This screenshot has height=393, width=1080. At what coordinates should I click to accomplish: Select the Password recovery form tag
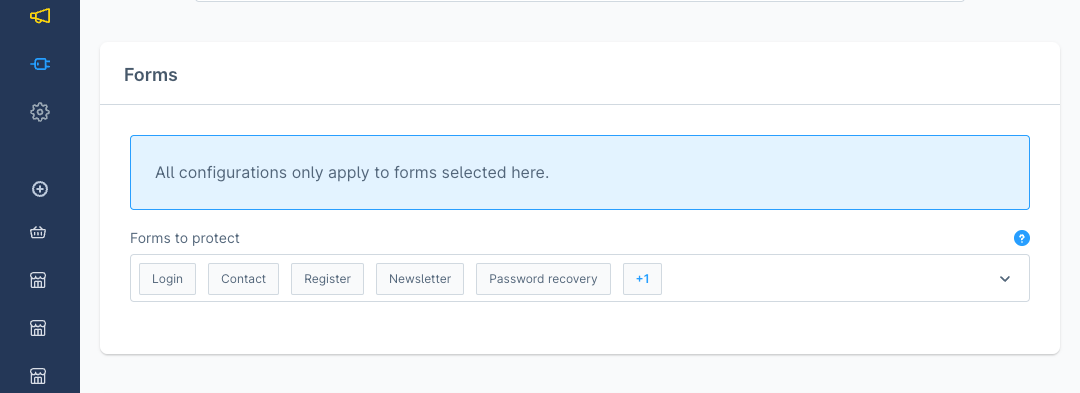(543, 279)
